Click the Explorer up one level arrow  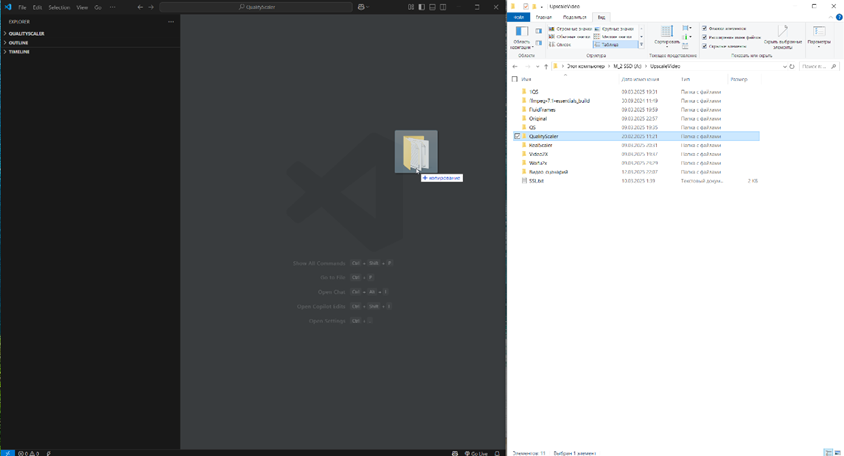click(x=546, y=66)
